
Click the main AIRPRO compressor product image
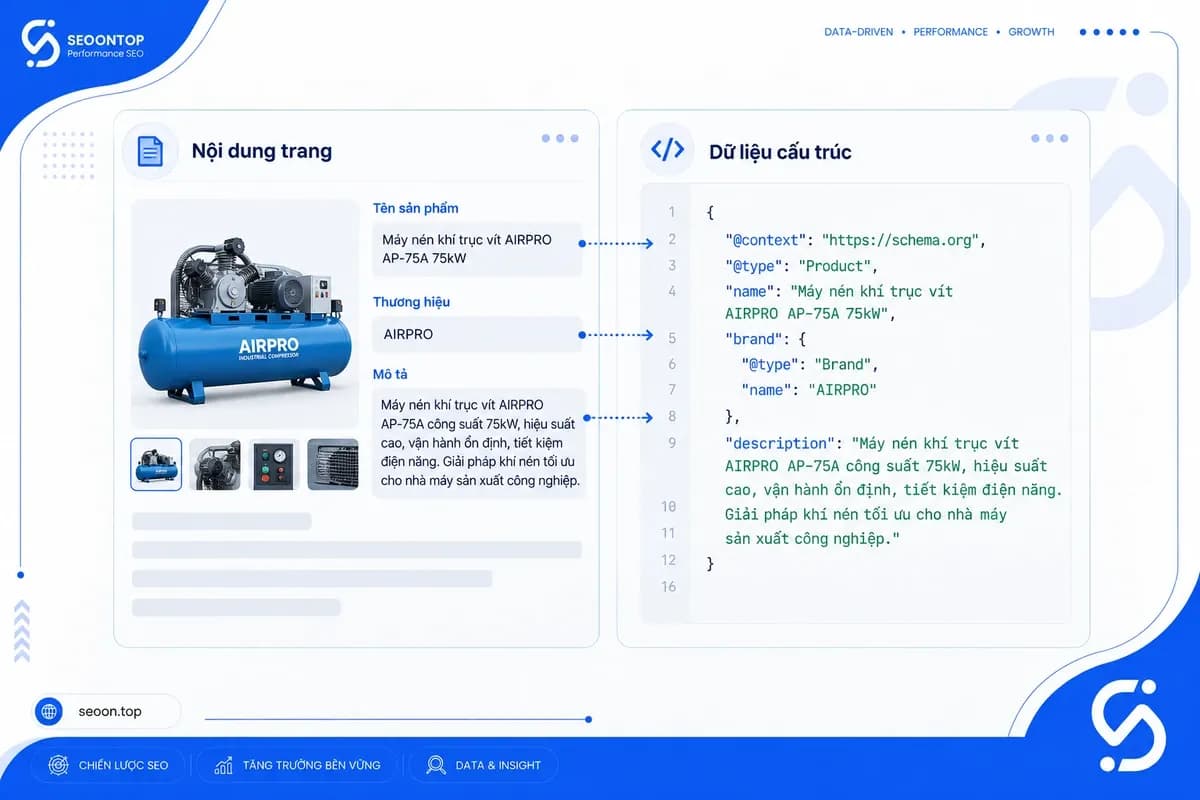245,314
